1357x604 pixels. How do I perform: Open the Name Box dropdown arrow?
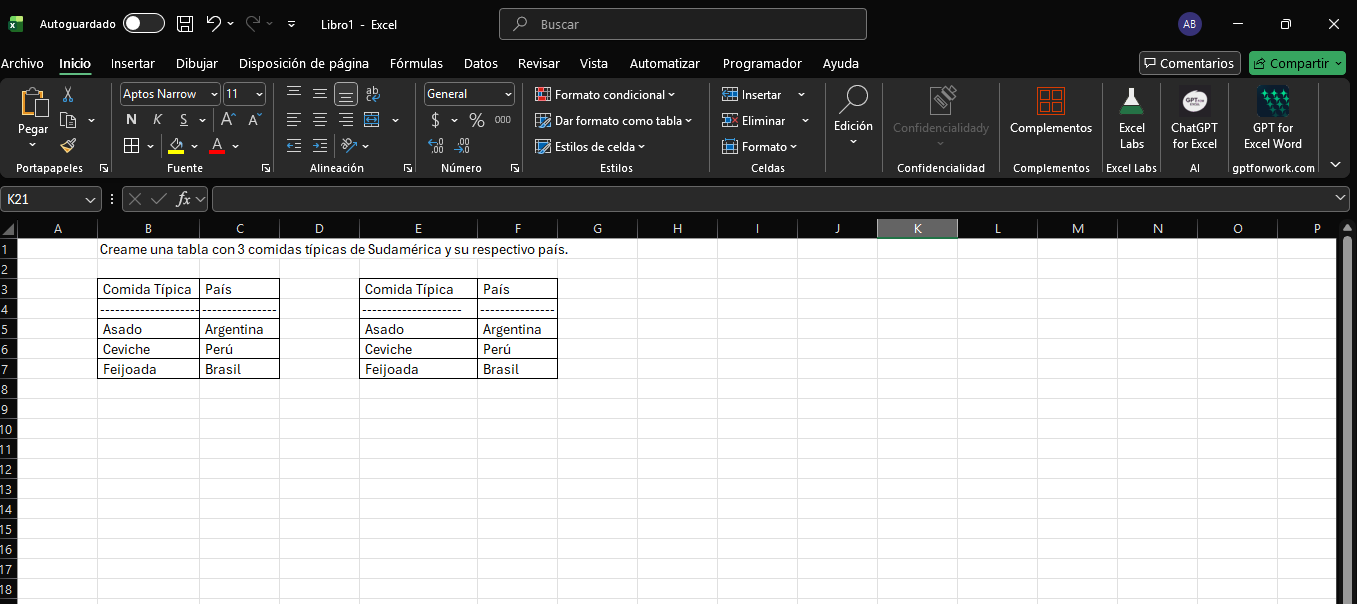[91, 199]
